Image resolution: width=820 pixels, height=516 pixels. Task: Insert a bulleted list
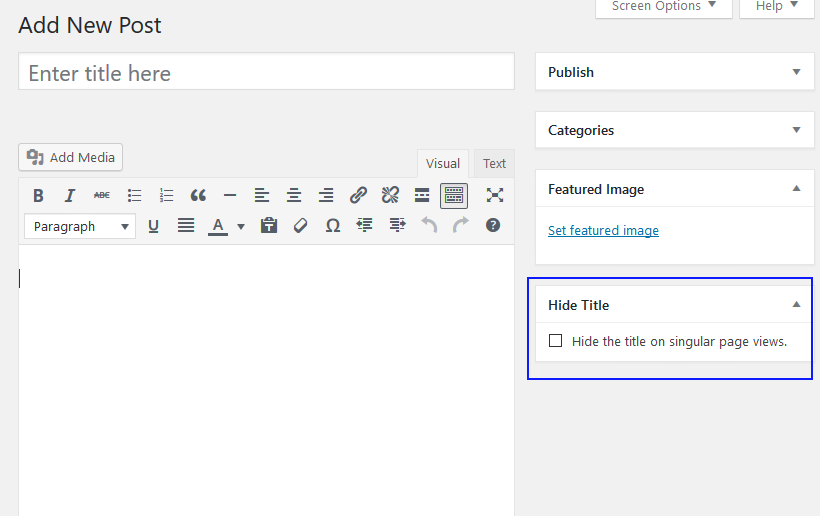click(134, 196)
